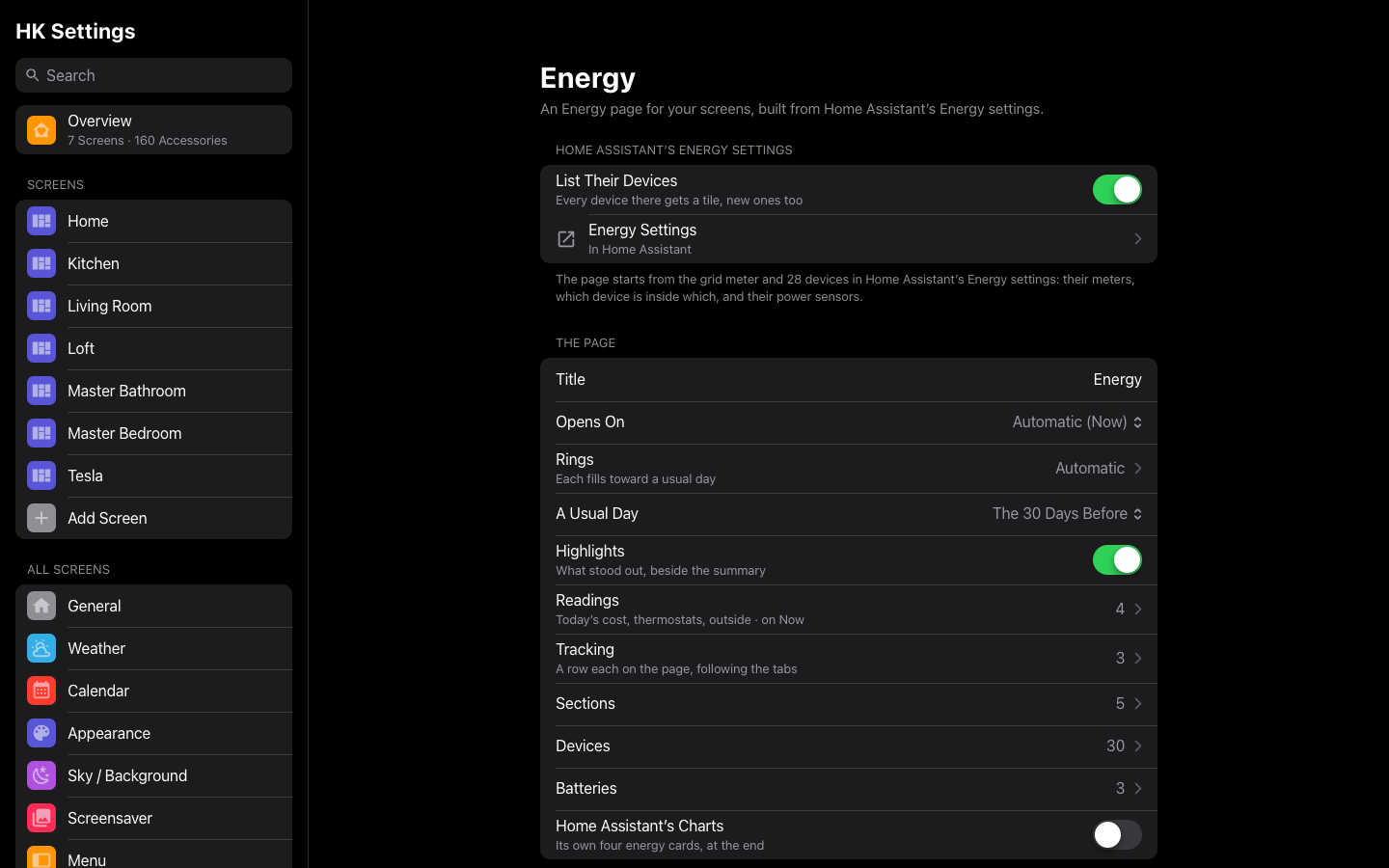The image size is (1389, 868).
Task: Disable the Highlights switch
Action: click(x=1117, y=560)
